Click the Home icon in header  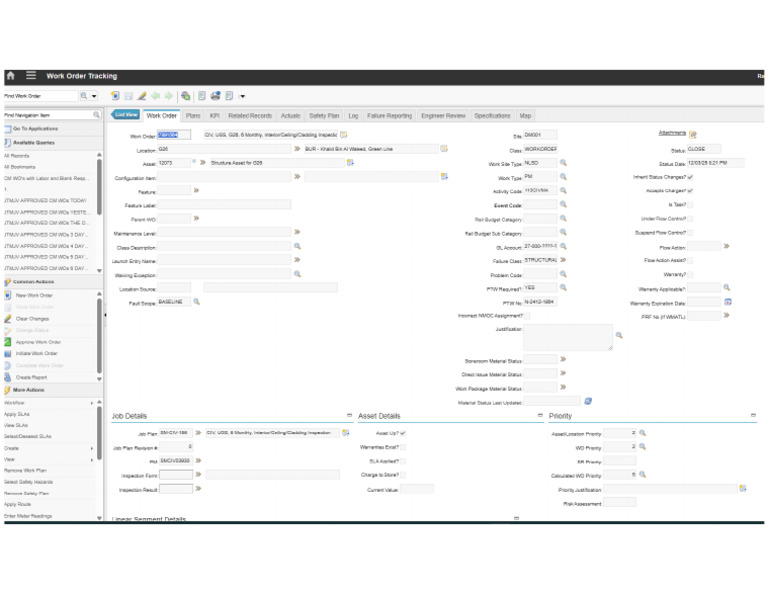click(x=10, y=76)
